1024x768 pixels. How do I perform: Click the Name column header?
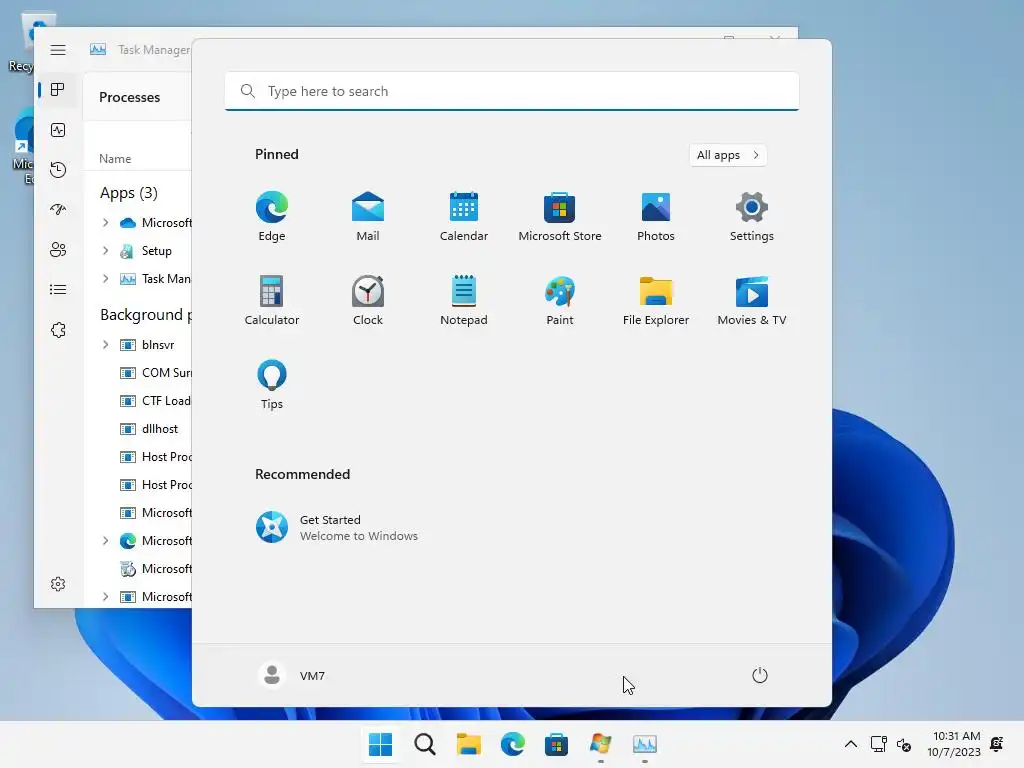tap(115, 159)
